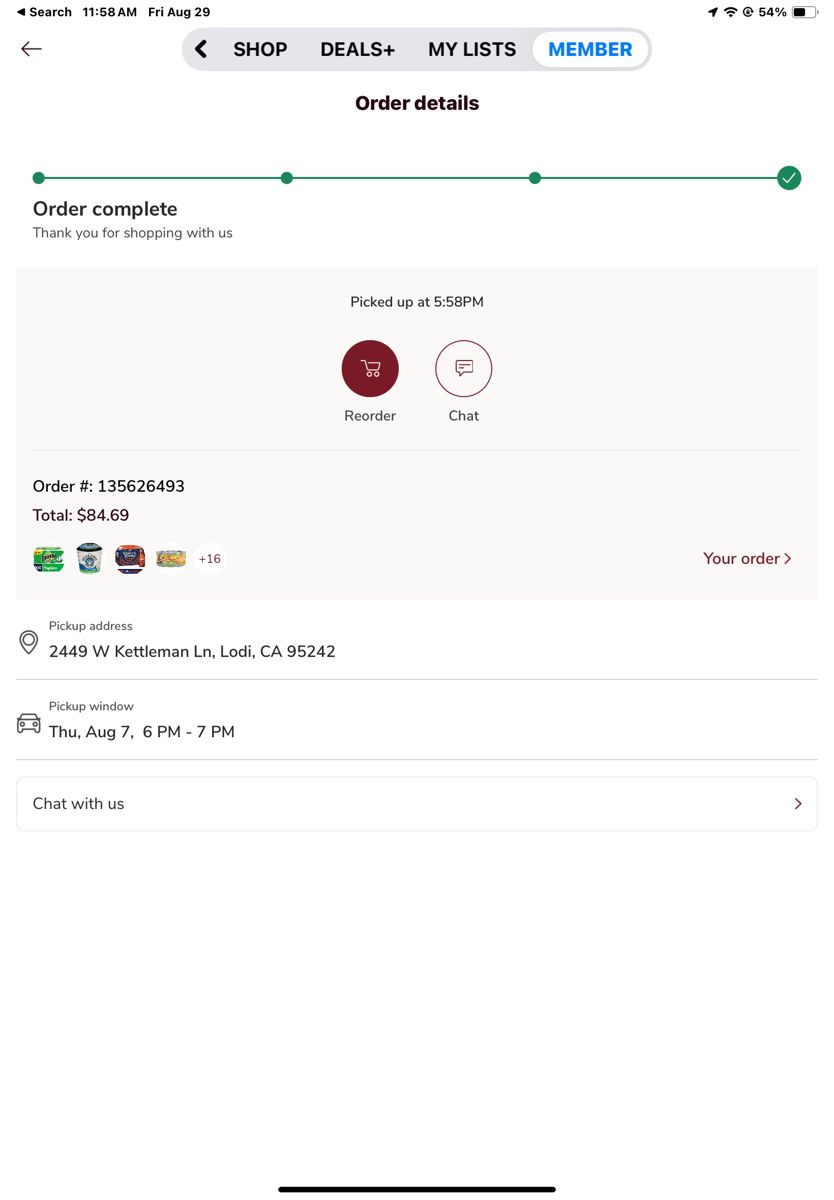The image size is (834, 1200).
Task: Tap the first product thumbnail
Action: coord(48,559)
